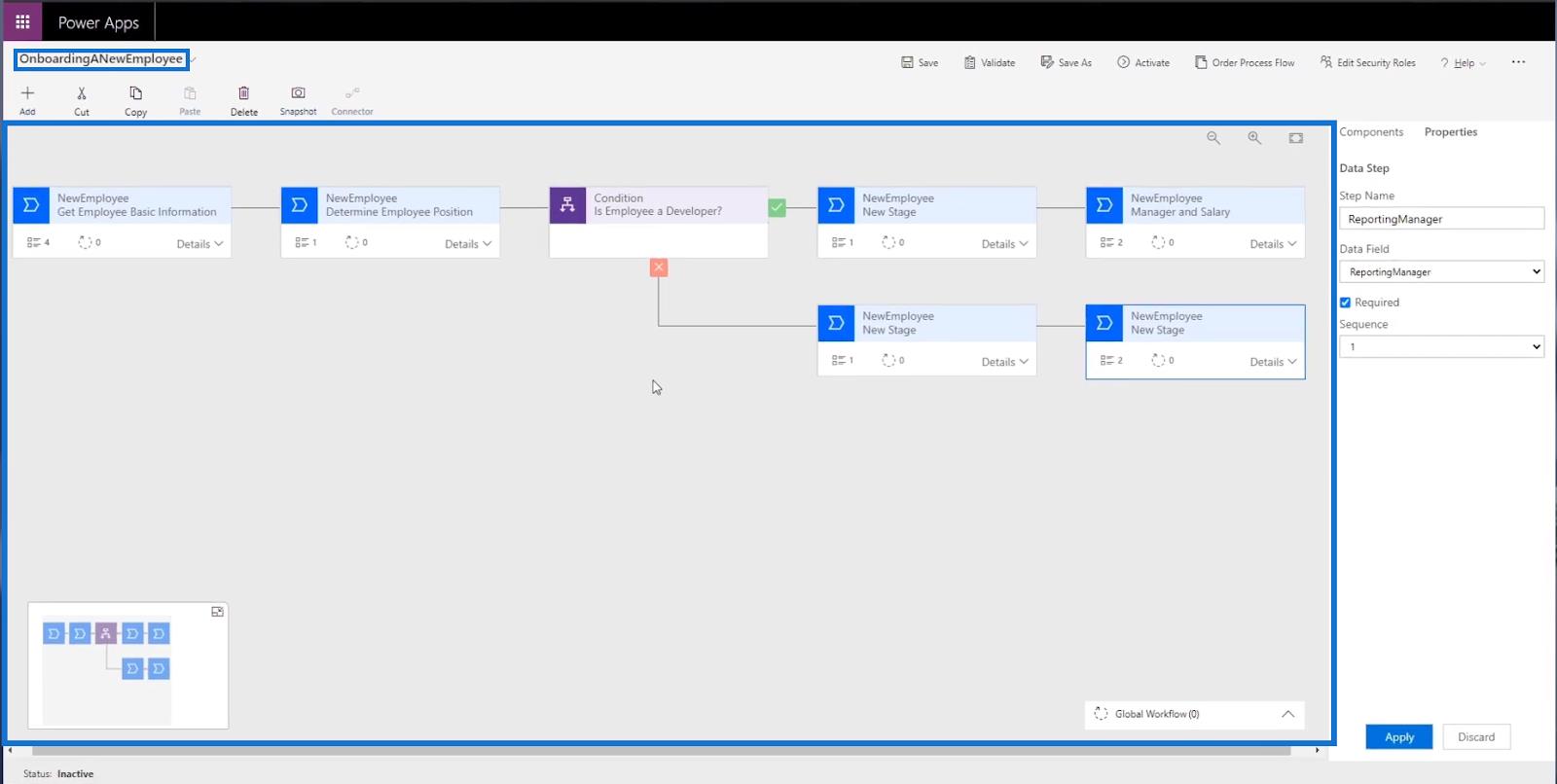Viewport: 1557px width, 784px height.
Task: Open the more options ellipsis menu
Action: (1518, 62)
